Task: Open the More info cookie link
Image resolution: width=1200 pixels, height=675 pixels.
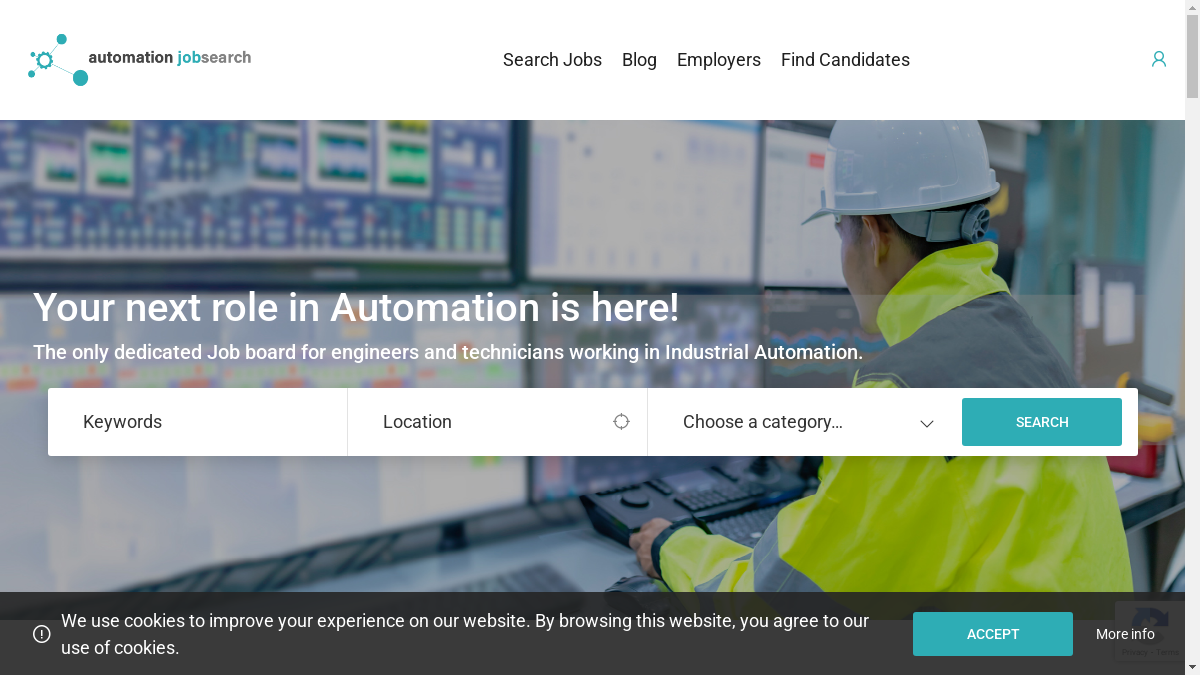Action: (1125, 634)
